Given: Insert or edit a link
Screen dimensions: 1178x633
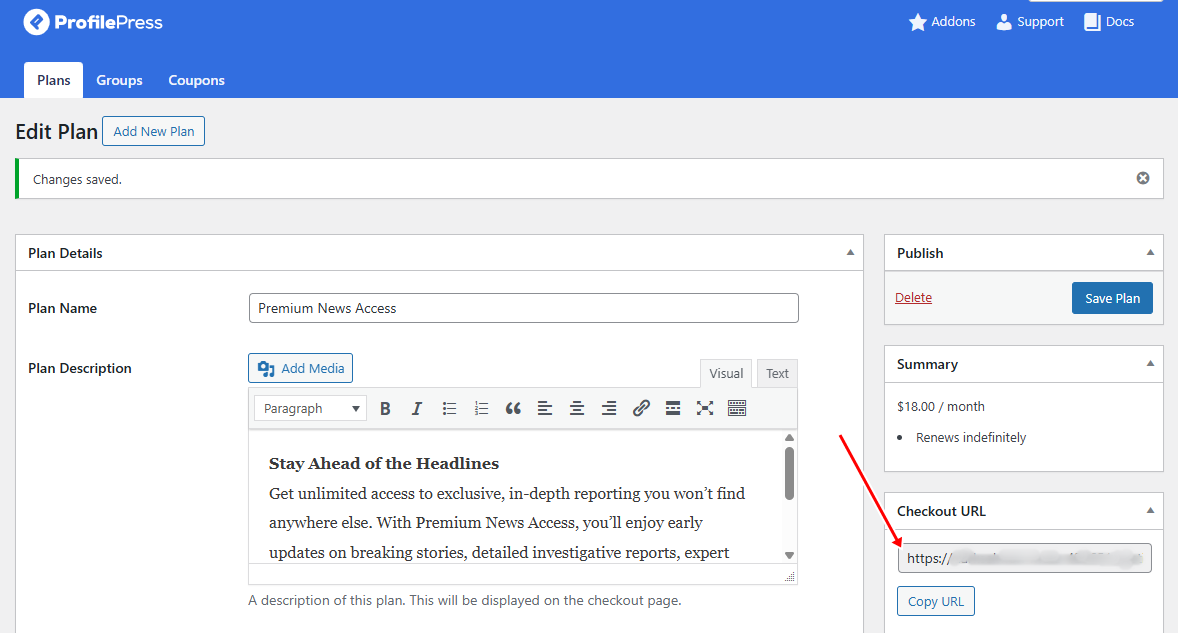Looking at the screenshot, I should point(641,408).
